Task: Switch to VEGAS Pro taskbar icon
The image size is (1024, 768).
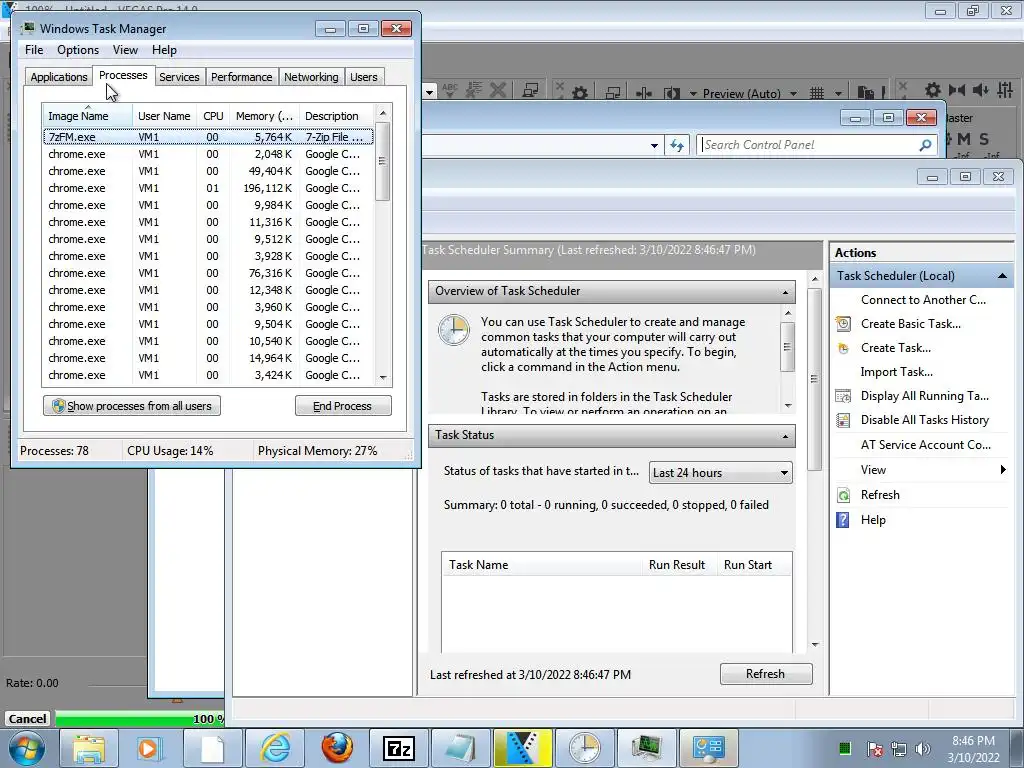Action: (x=522, y=748)
